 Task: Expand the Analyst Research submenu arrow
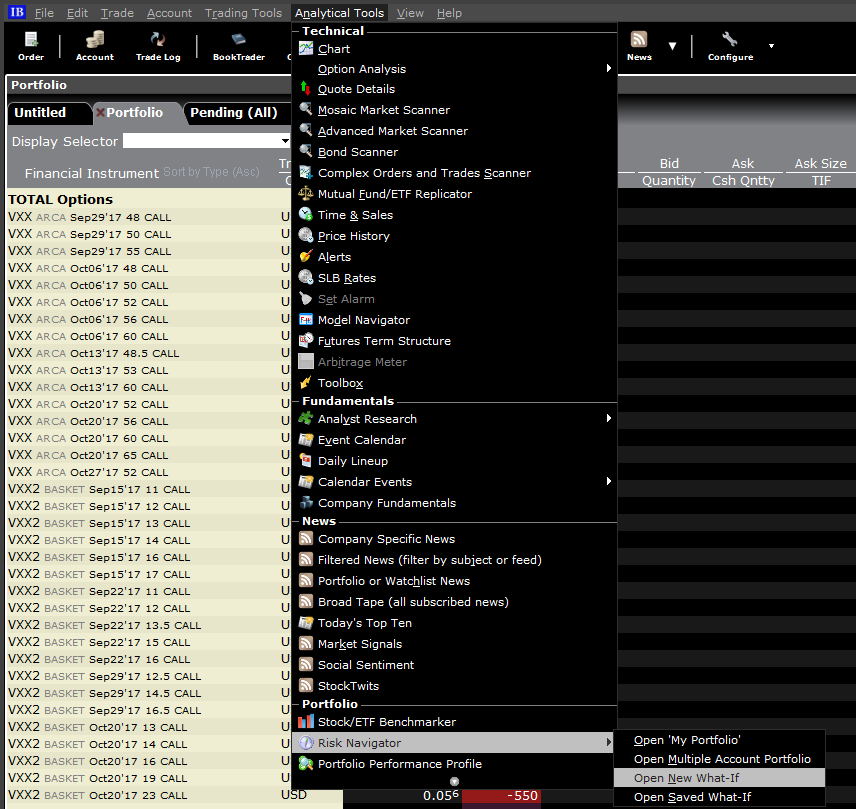(x=608, y=418)
